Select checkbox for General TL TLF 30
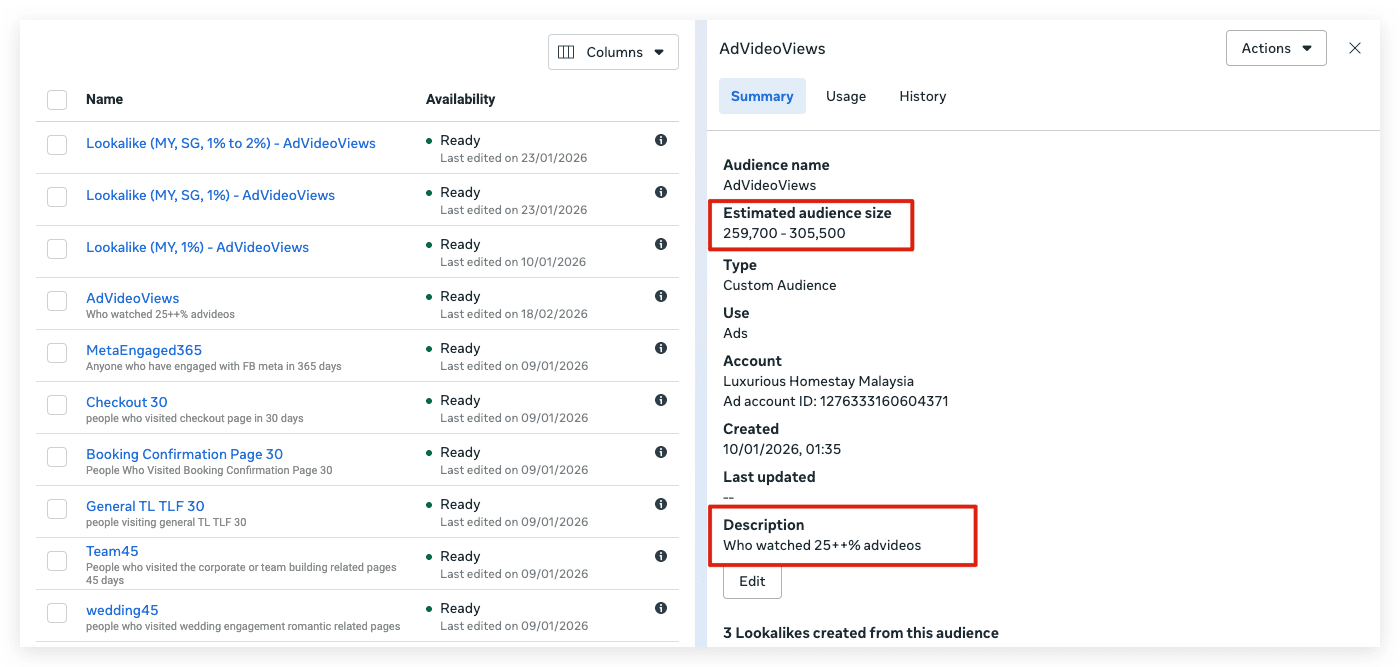 57,509
